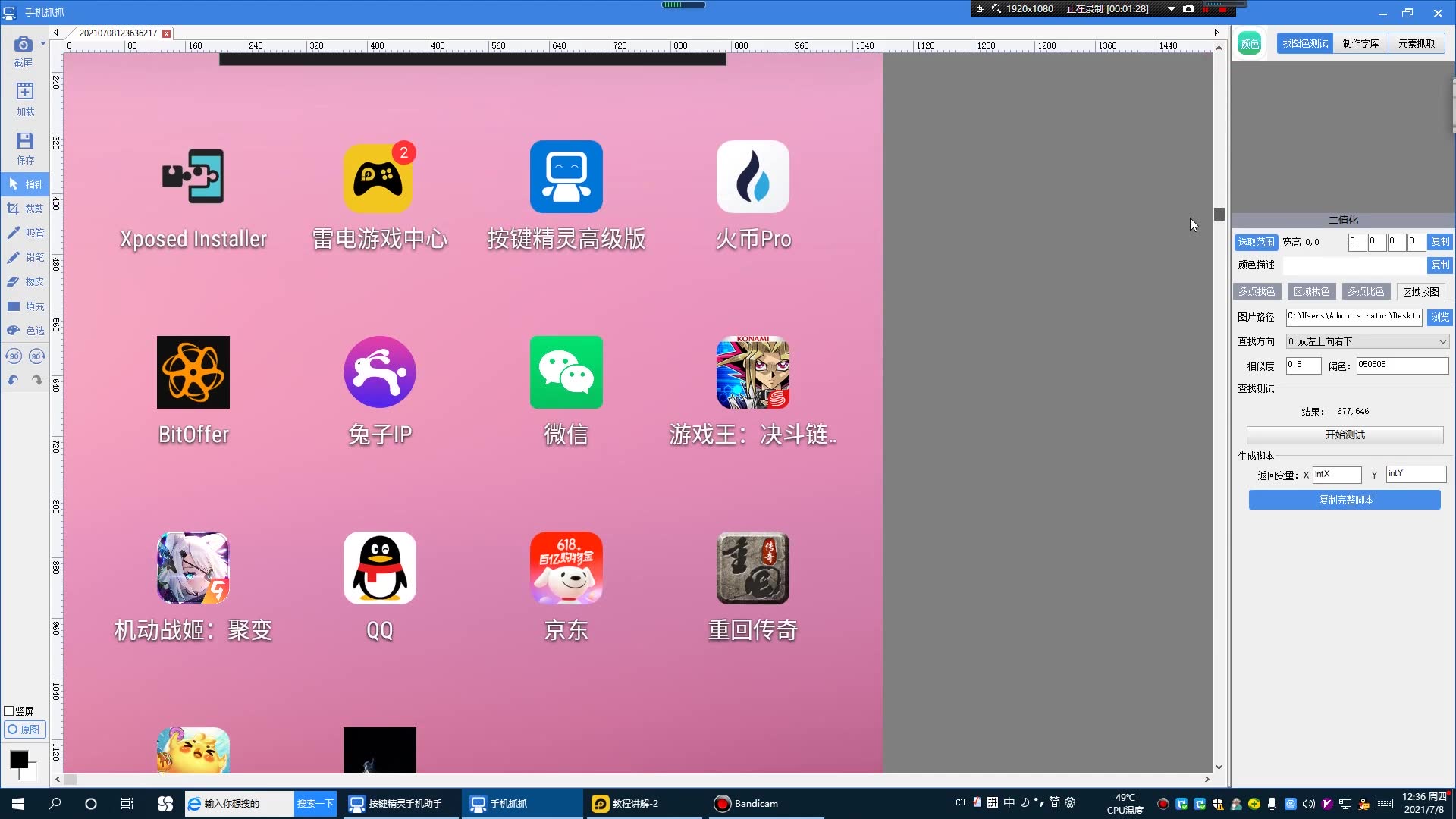
Task: Click 复制 next to the range coordinate fields
Action: click(x=1440, y=242)
